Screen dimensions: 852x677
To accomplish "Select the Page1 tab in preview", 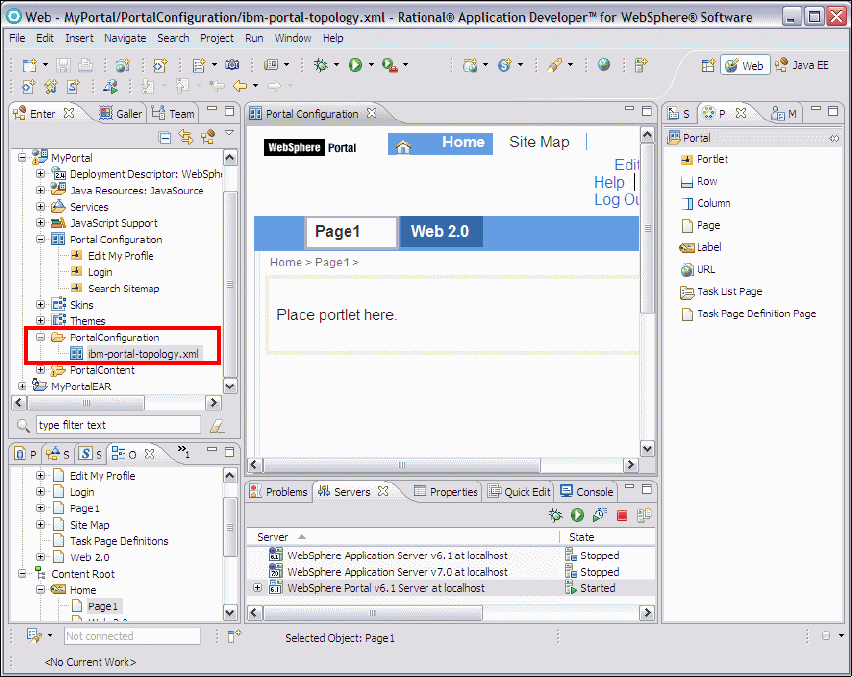I will point(351,232).
